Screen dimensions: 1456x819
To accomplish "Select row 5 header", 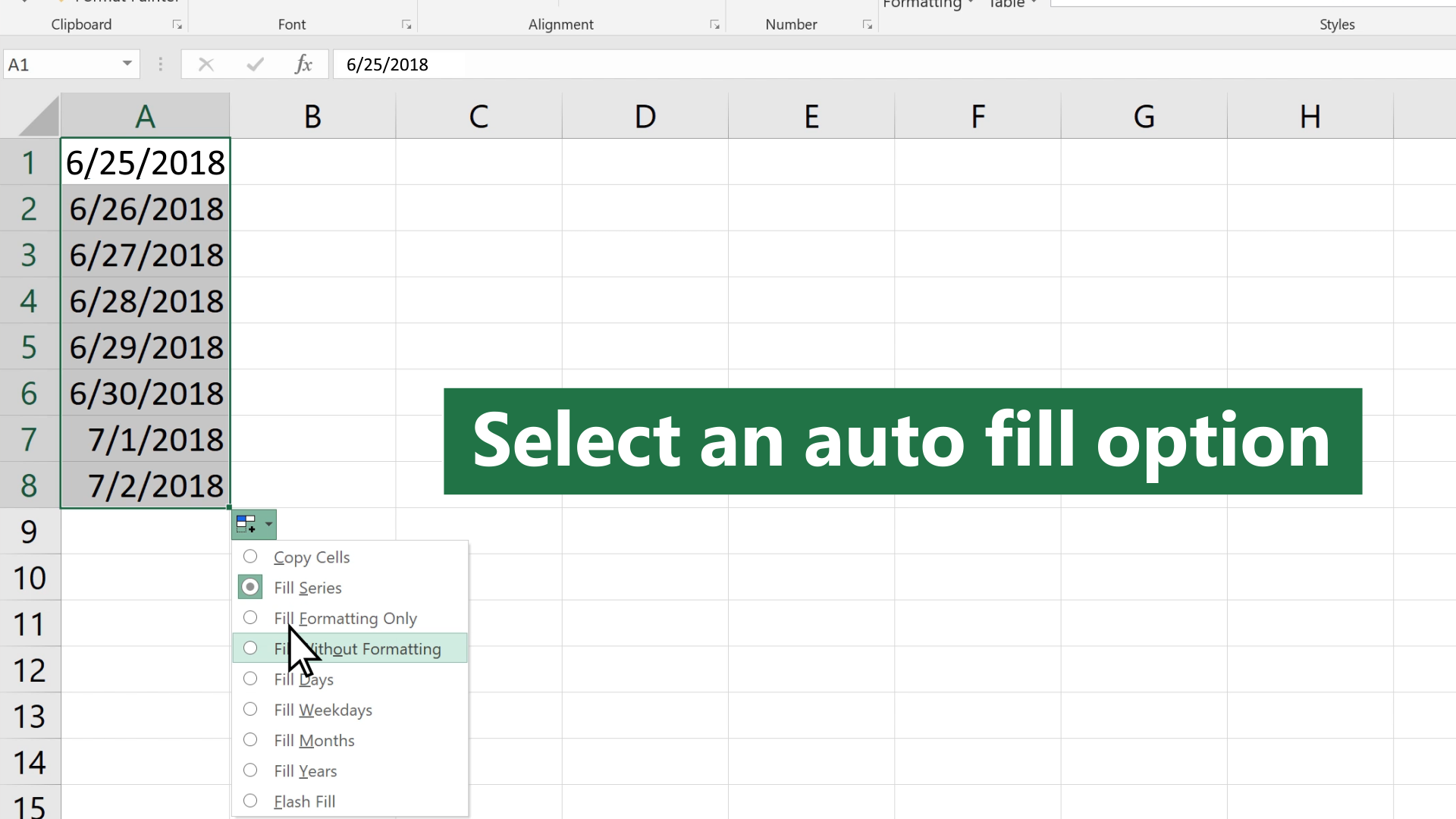I will click(30, 347).
